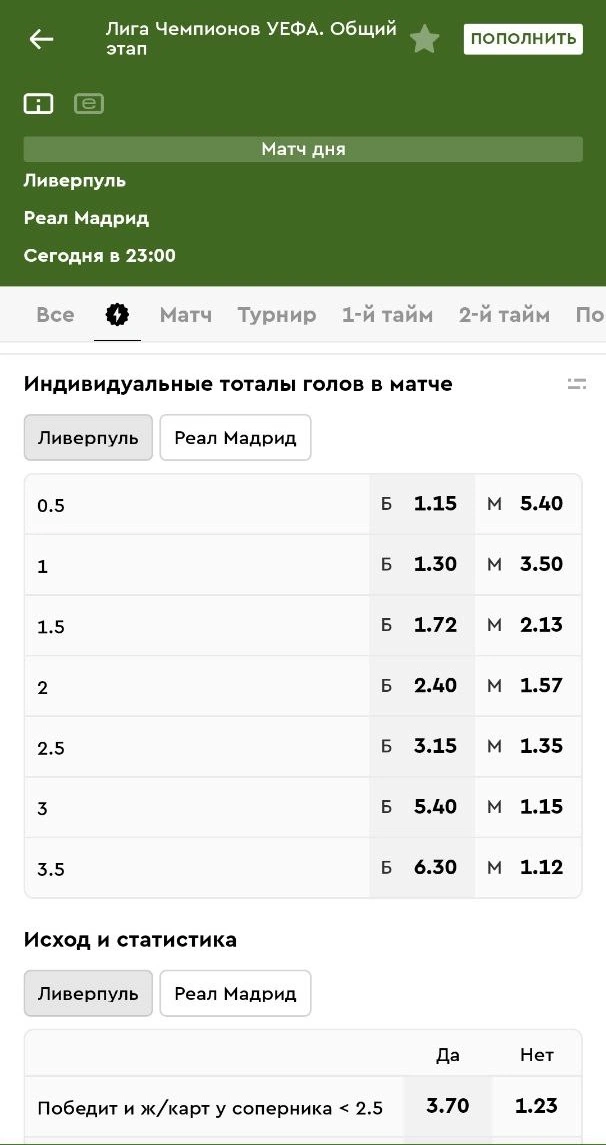Select Реал Мадрид in individual totals
The height and width of the screenshot is (1145, 606).
[235, 438]
